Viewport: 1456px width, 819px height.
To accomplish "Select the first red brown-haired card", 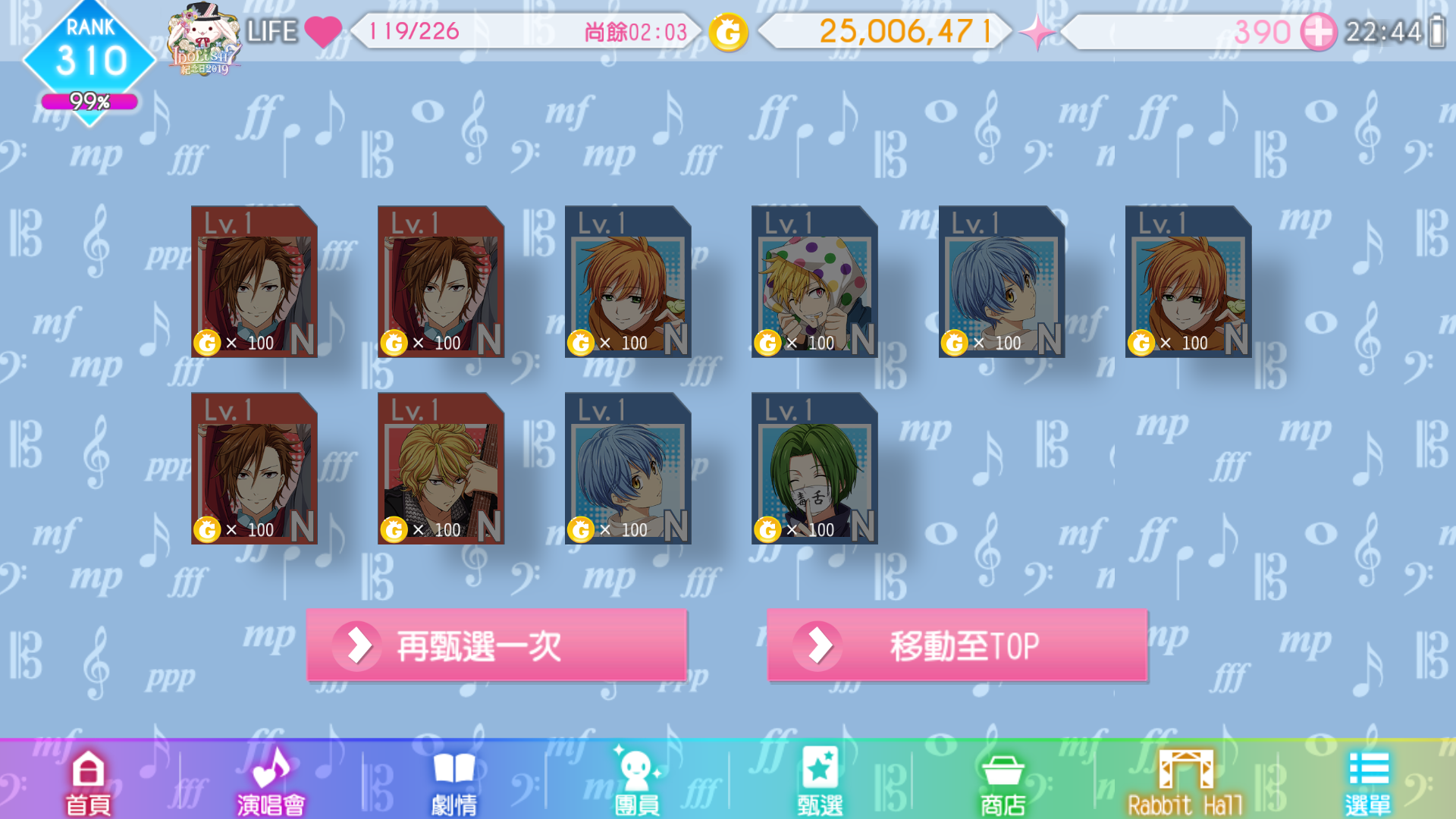I will coord(254,281).
